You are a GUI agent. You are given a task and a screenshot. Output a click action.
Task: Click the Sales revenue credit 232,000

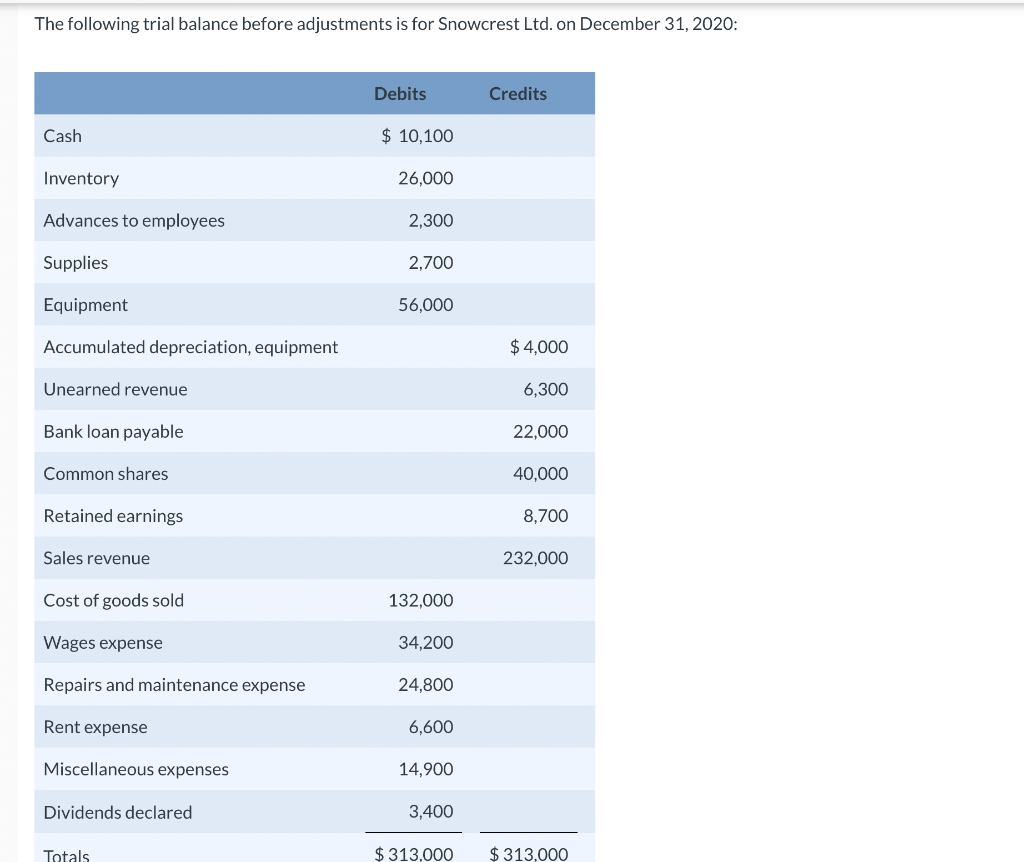coord(536,558)
